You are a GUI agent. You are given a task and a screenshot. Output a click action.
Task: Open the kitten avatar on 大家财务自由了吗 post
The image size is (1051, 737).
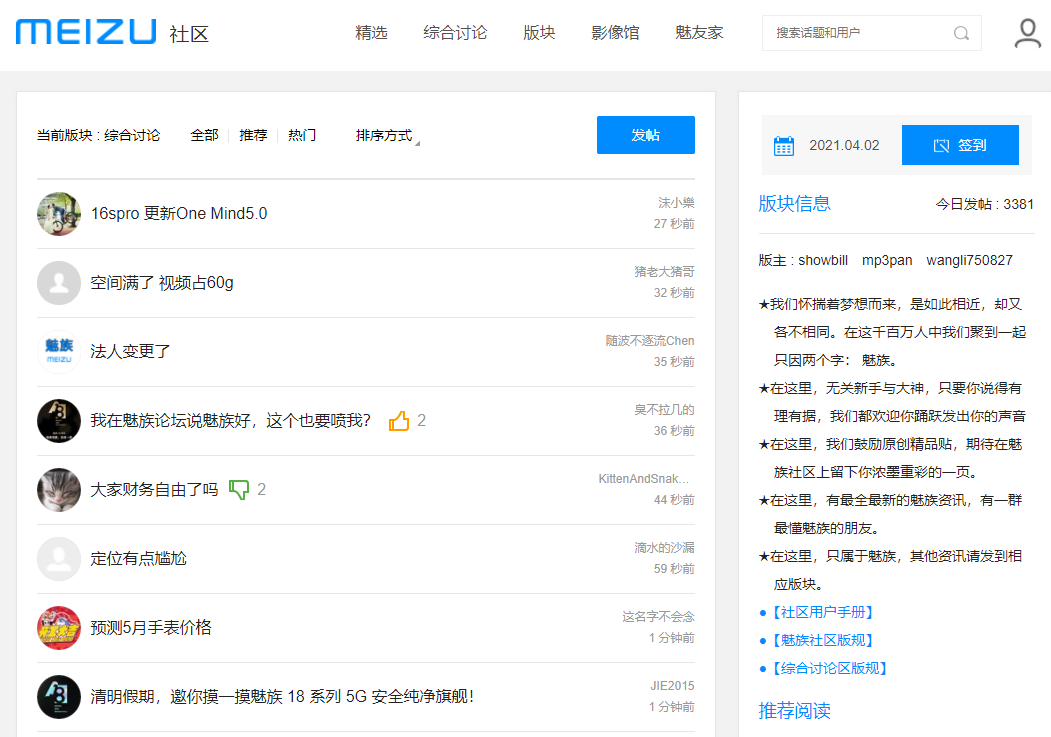click(x=58, y=490)
